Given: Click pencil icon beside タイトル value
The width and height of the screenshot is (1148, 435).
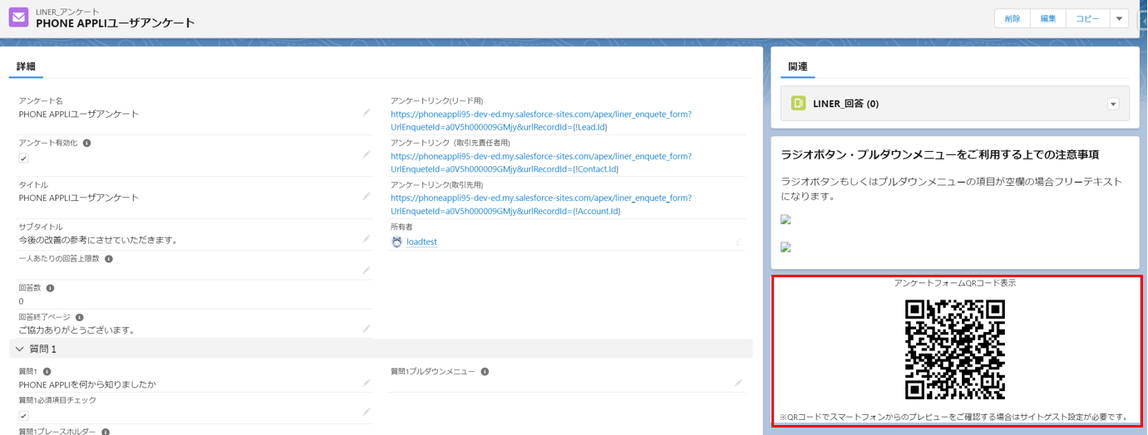Looking at the screenshot, I should click(x=366, y=196).
